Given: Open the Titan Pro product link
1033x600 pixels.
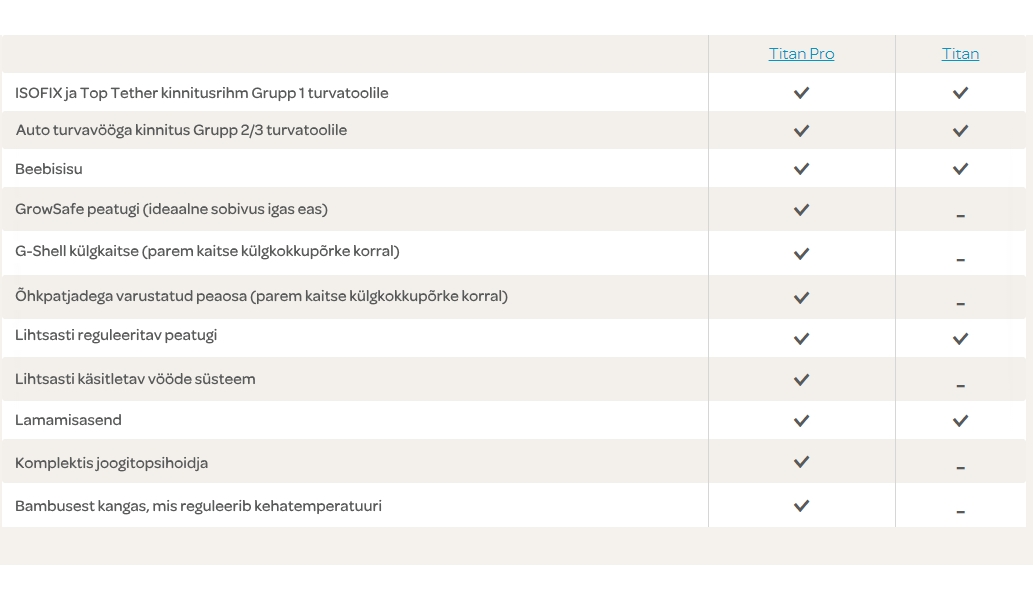Looking at the screenshot, I should (x=801, y=53).
